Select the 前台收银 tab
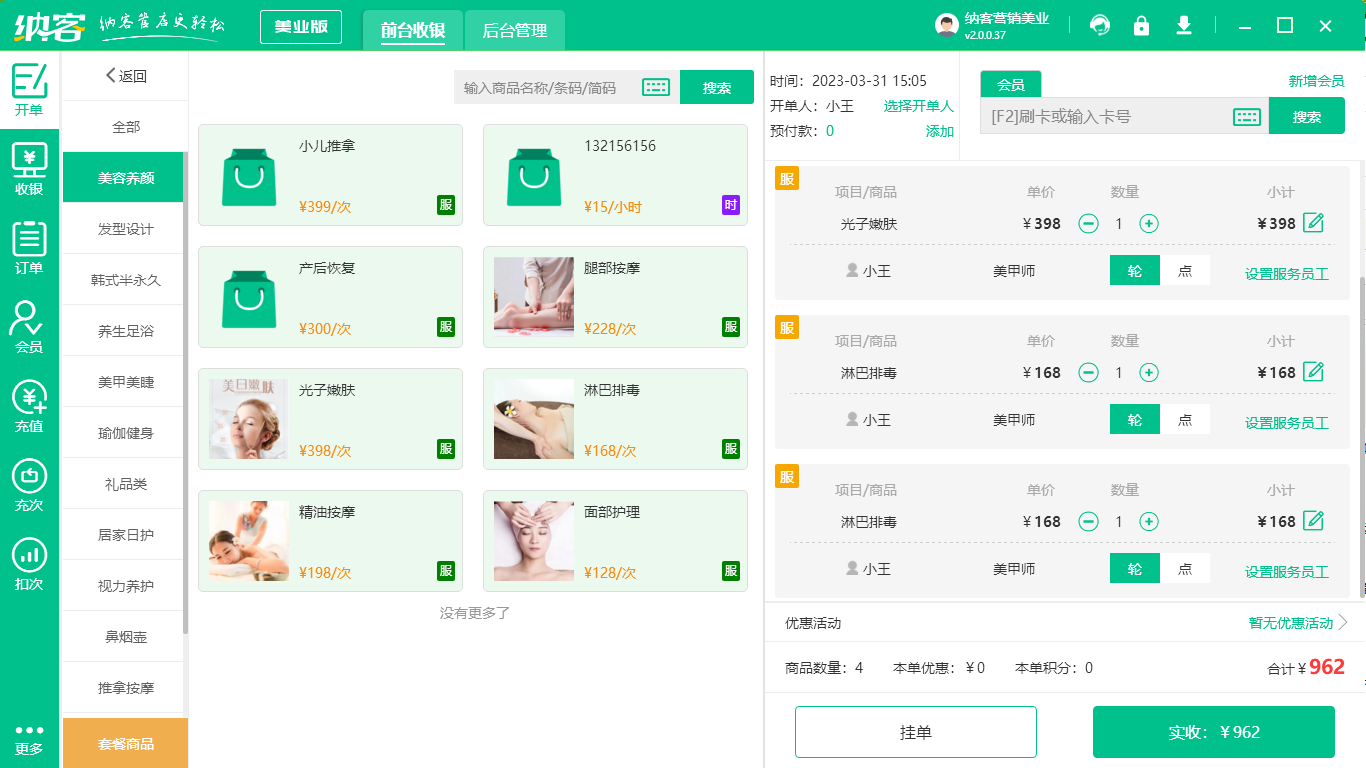Viewport: 1366px width, 768px height. [x=412, y=30]
